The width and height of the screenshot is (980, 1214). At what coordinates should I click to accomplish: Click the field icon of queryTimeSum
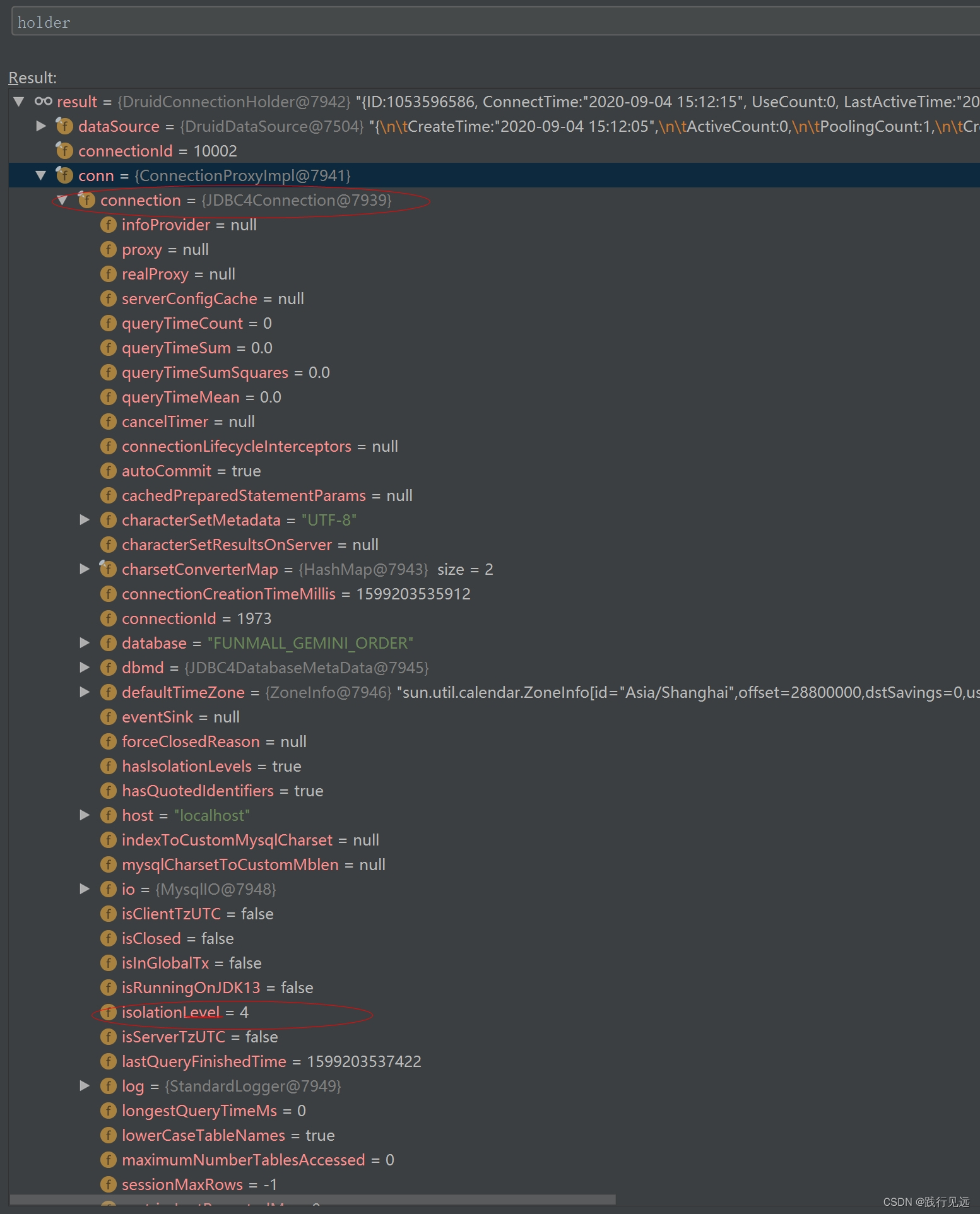(109, 348)
